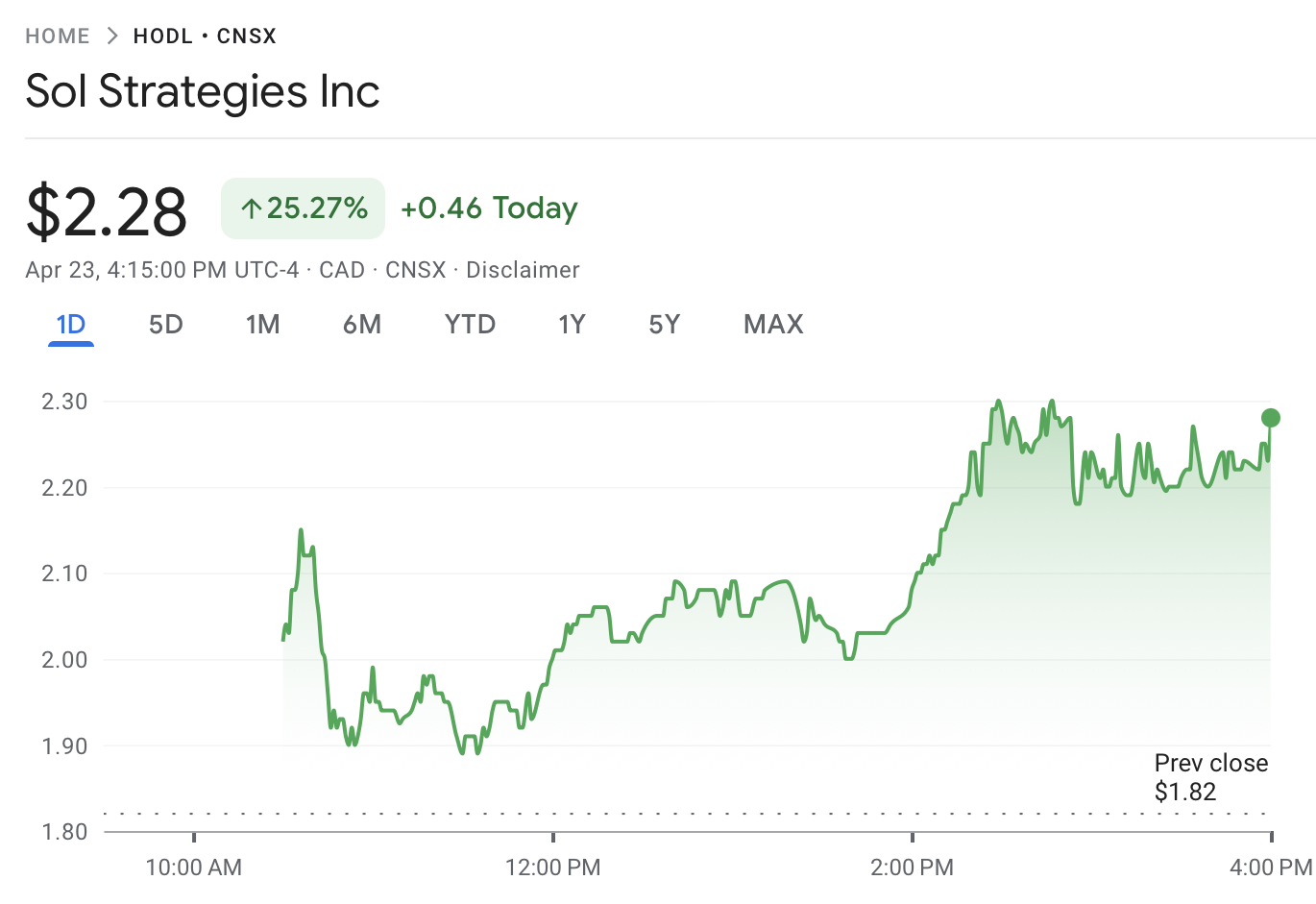Switch to the 6M tab
The width and height of the screenshot is (1316, 904).
click(362, 325)
